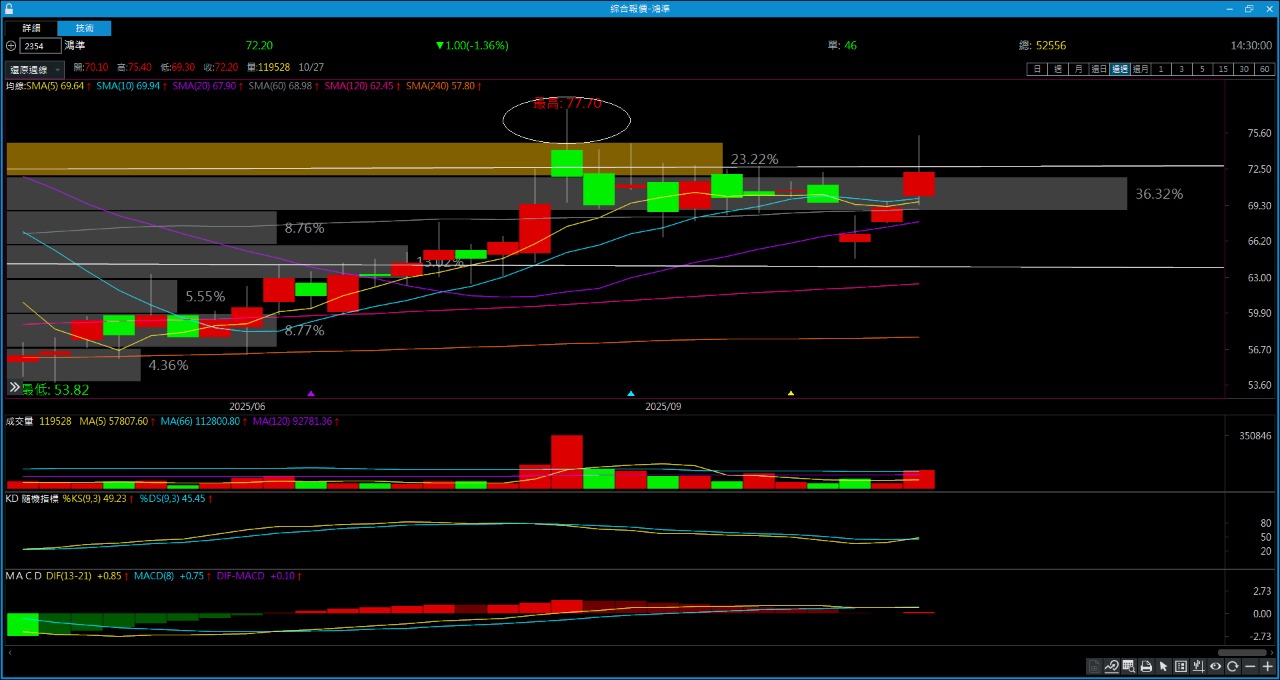Click the KD 隨機指標 panel label

(x=32, y=498)
